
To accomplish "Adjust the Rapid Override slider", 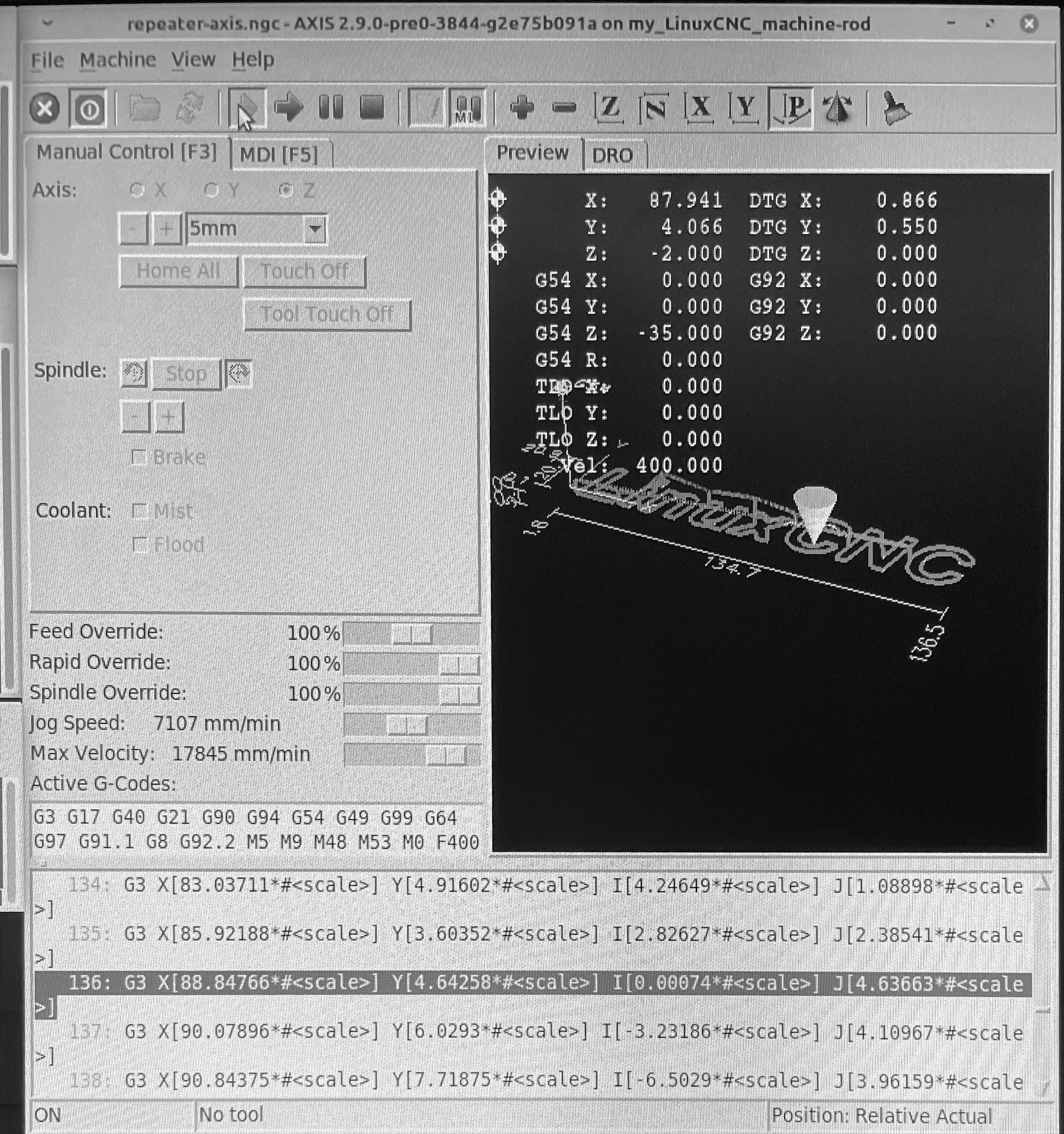I will tap(412, 664).
